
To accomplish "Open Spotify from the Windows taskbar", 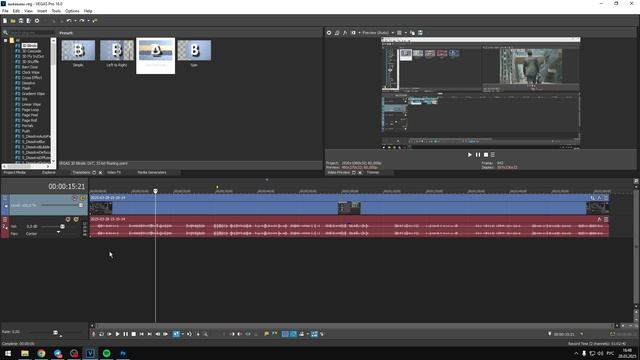I will tap(107, 353).
